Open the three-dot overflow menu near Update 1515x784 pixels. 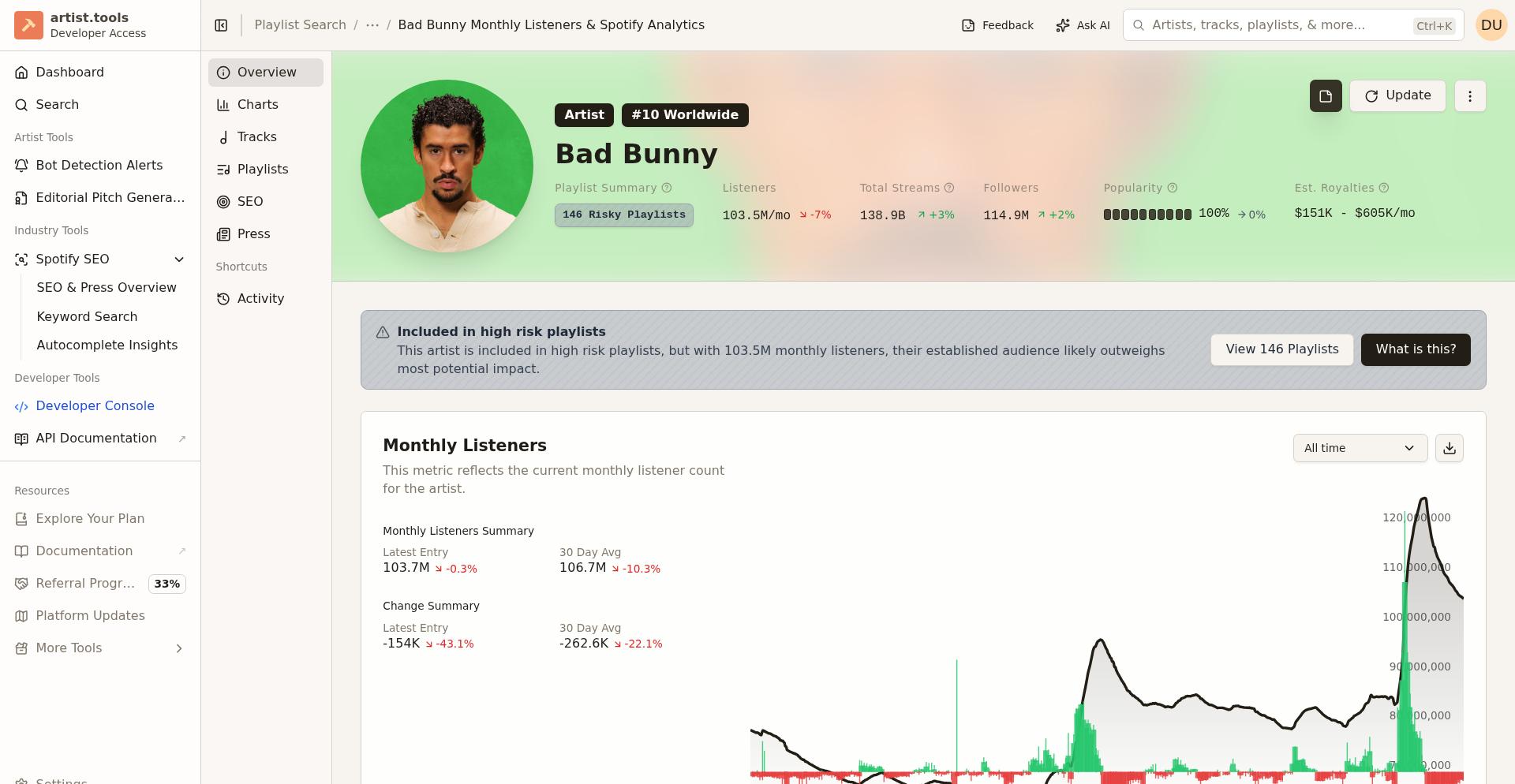(1470, 95)
